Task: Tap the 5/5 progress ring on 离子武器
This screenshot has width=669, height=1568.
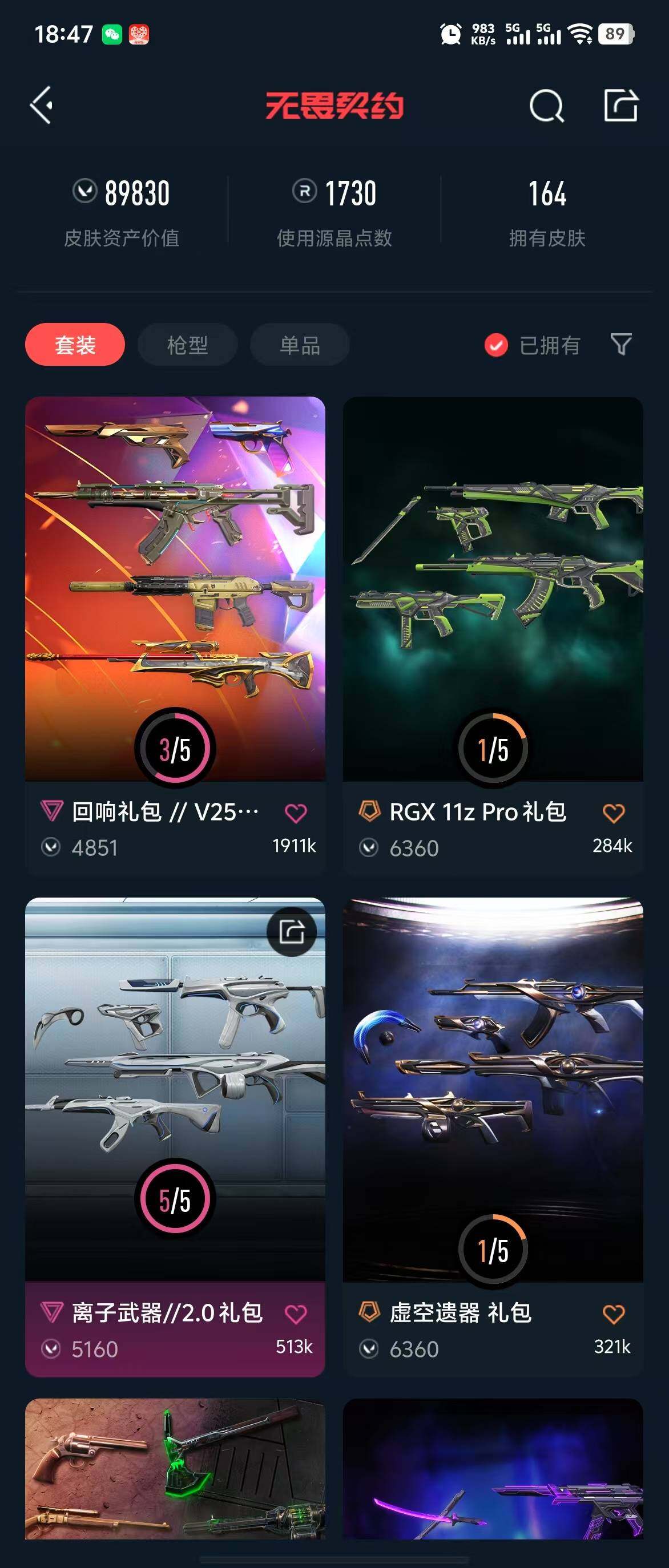Action: pos(175,1200)
